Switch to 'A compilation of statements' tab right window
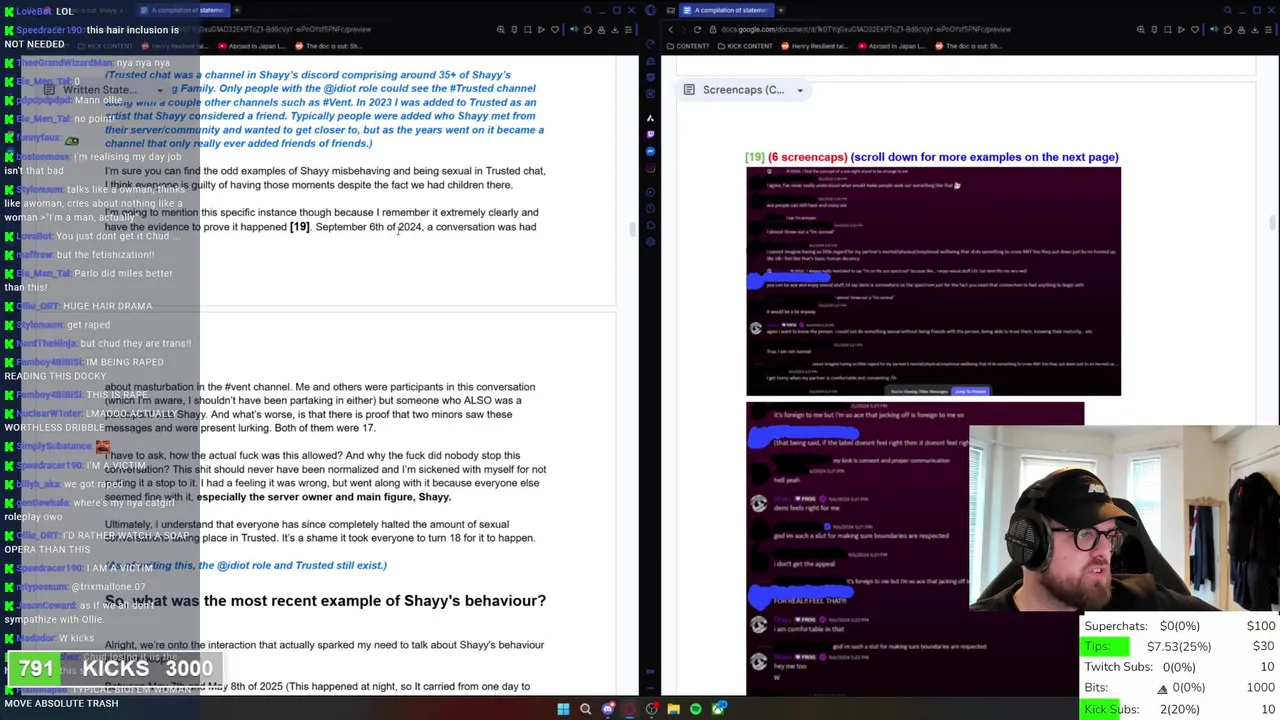Image resolution: width=1280 pixels, height=720 pixels. tap(725, 10)
